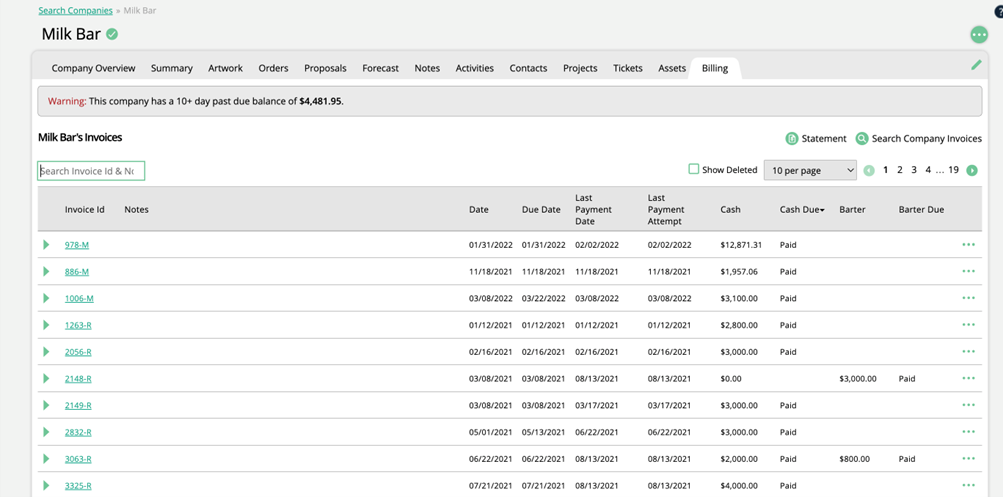
Task: Click the pencil edit icon
Action: (x=976, y=65)
